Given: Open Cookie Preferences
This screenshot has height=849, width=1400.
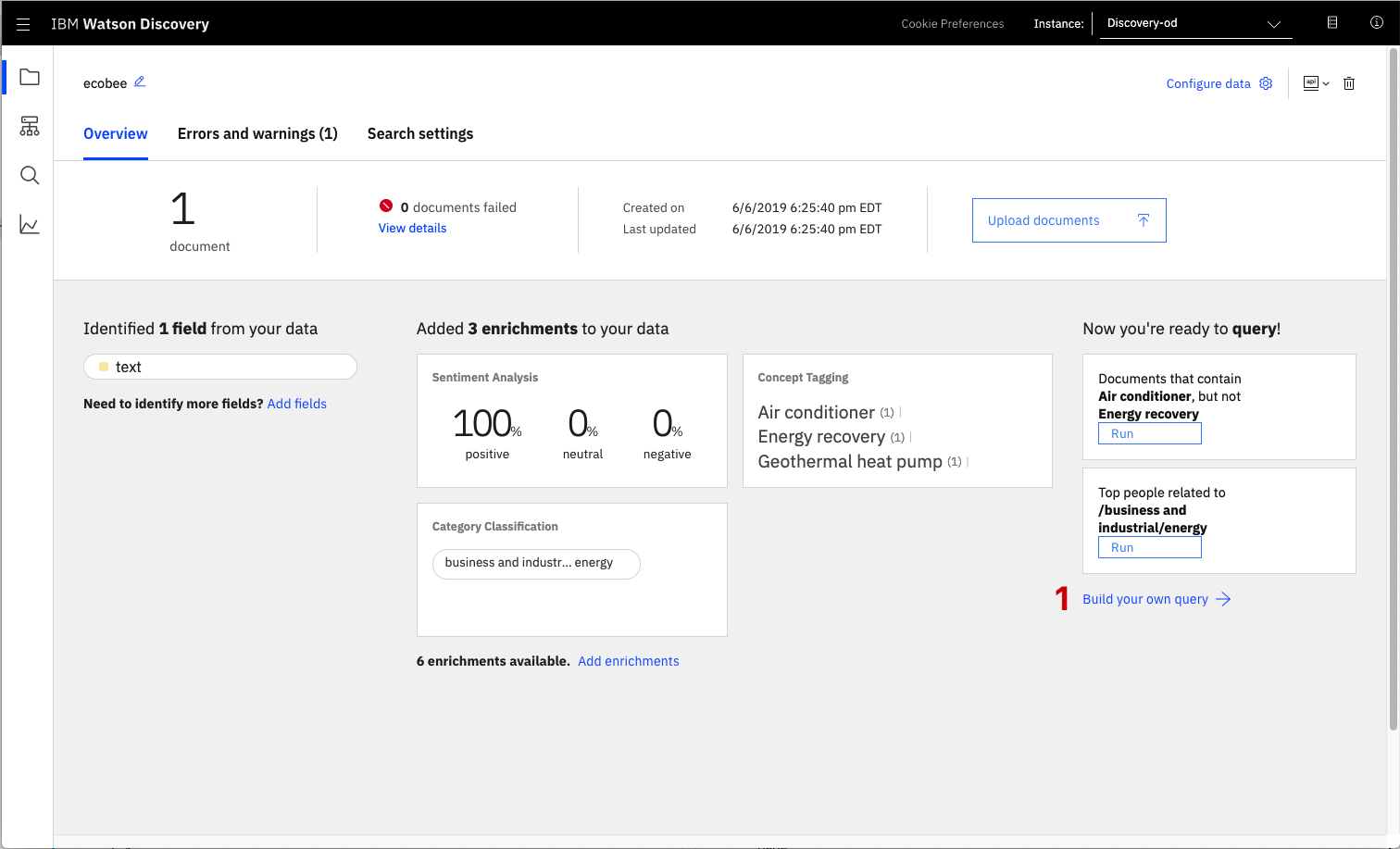Looking at the screenshot, I should click(x=953, y=24).
